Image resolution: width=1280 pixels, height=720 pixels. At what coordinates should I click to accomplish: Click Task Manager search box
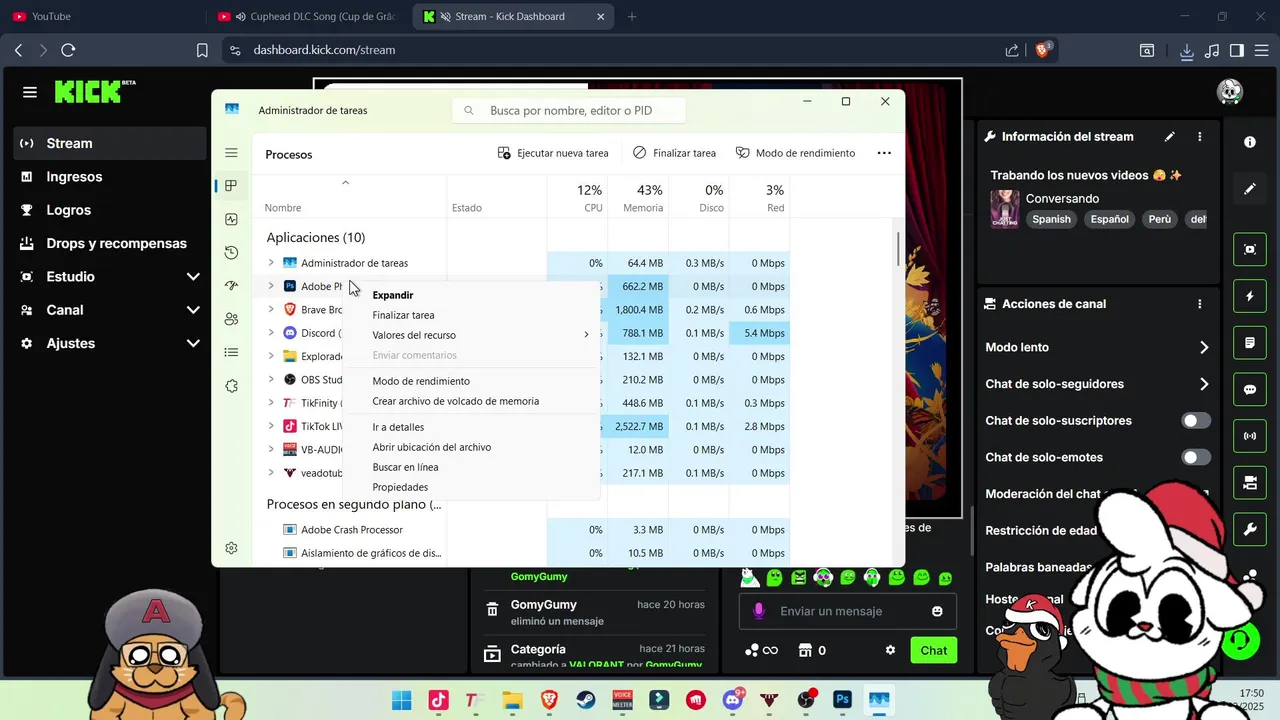(569, 110)
